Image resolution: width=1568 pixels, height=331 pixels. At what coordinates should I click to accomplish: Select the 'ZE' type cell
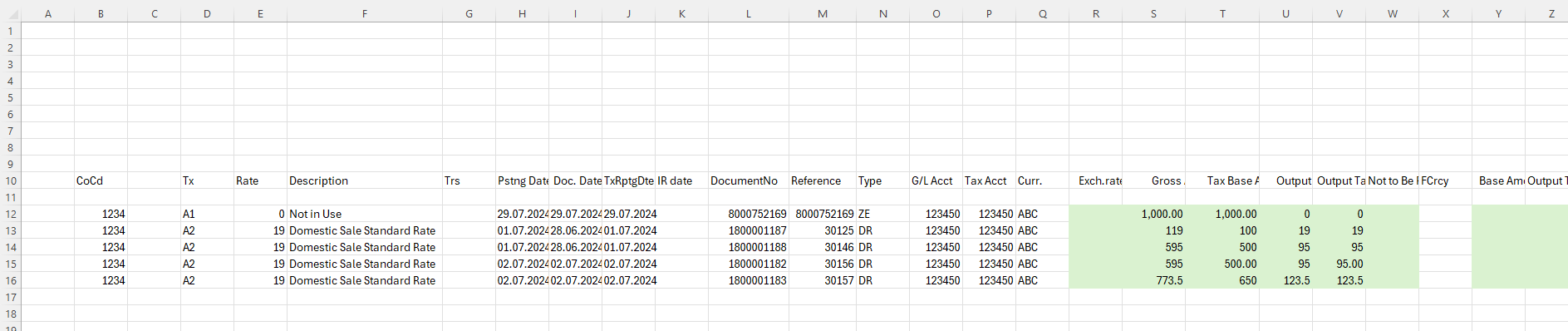[883, 214]
